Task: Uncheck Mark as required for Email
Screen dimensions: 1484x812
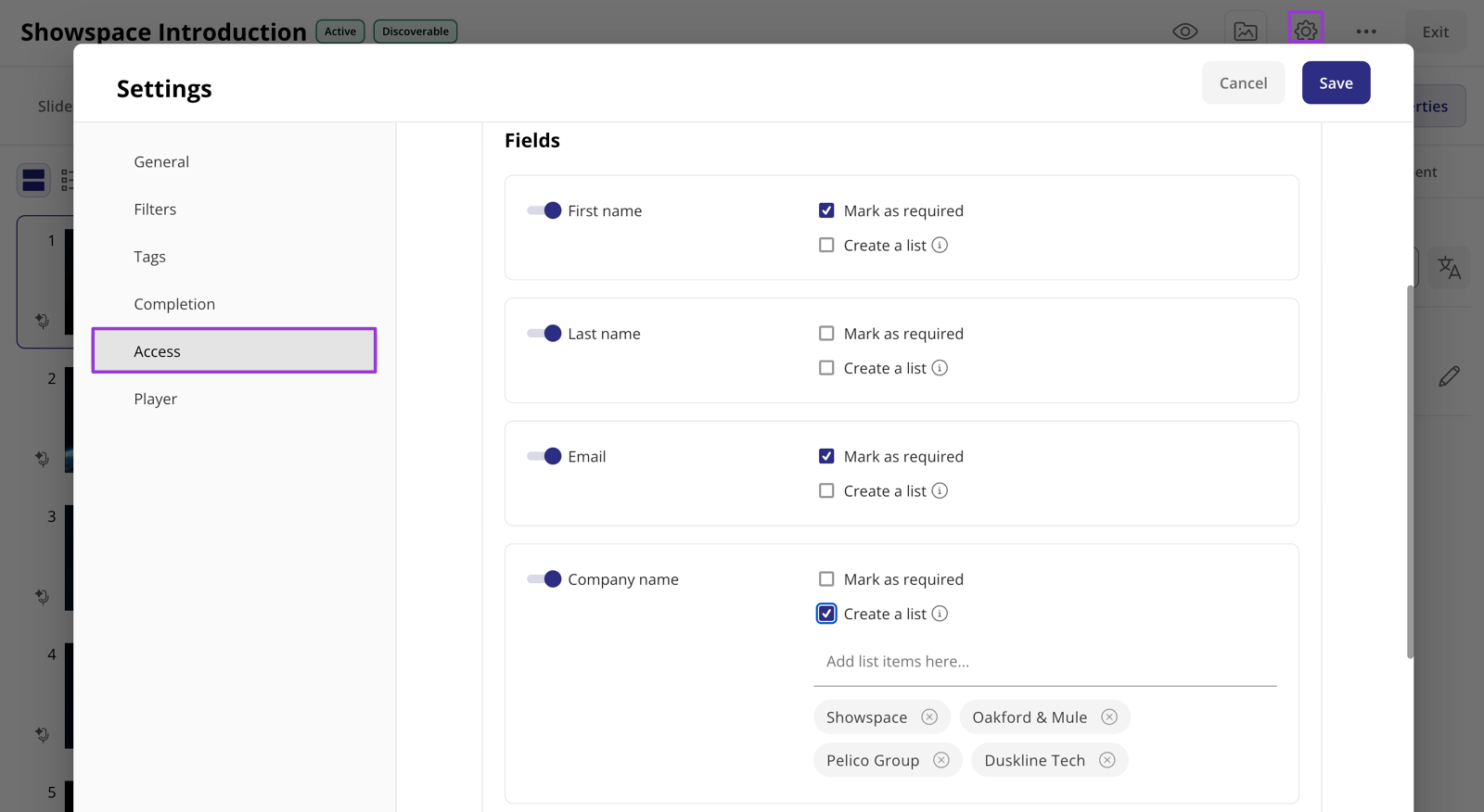Action: 826,456
